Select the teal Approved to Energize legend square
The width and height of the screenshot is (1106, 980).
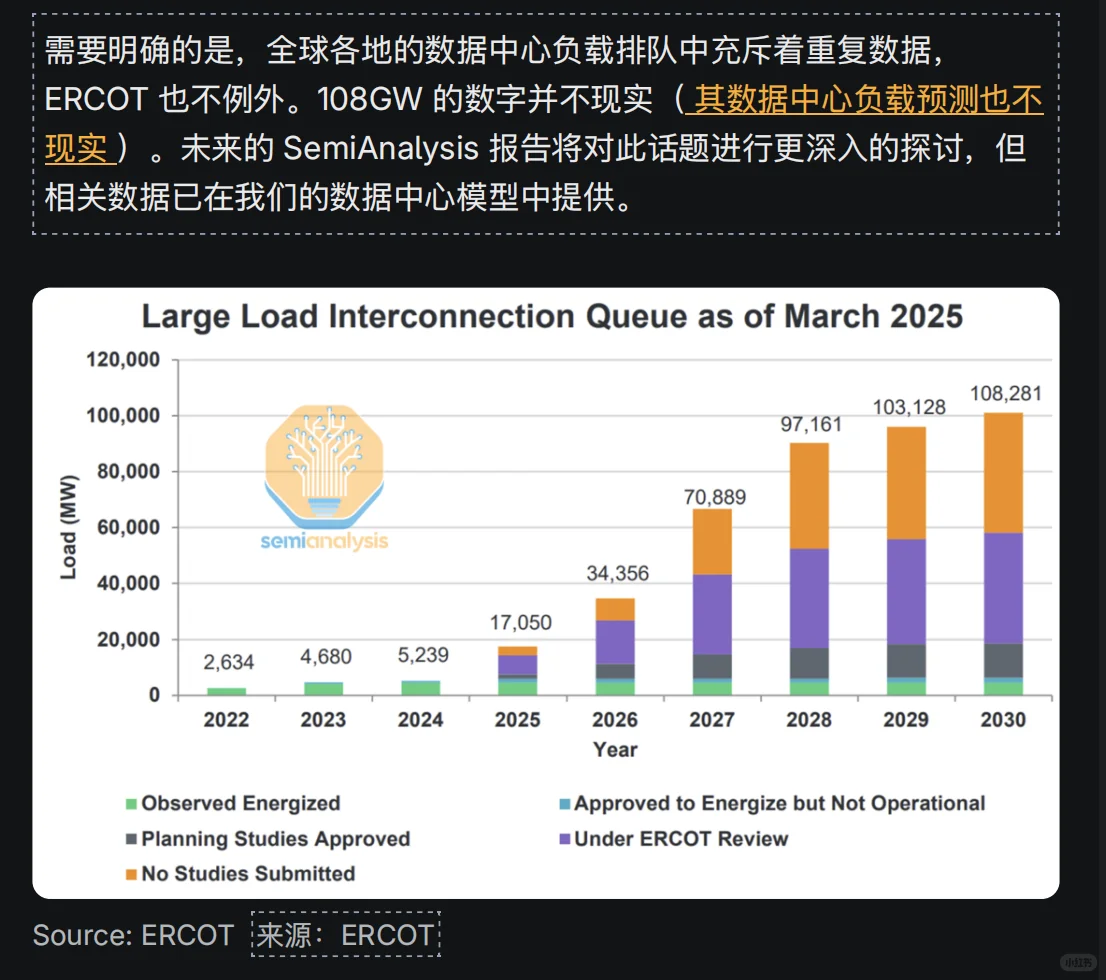coord(566,803)
